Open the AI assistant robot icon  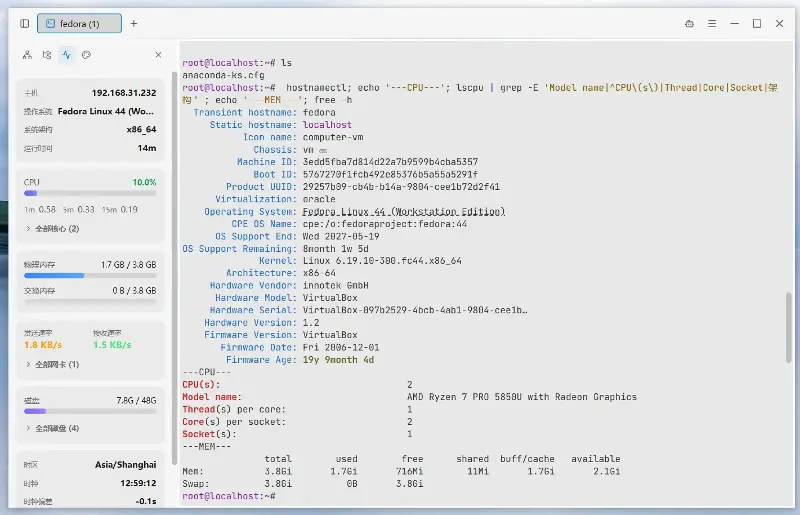click(x=689, y=23)
